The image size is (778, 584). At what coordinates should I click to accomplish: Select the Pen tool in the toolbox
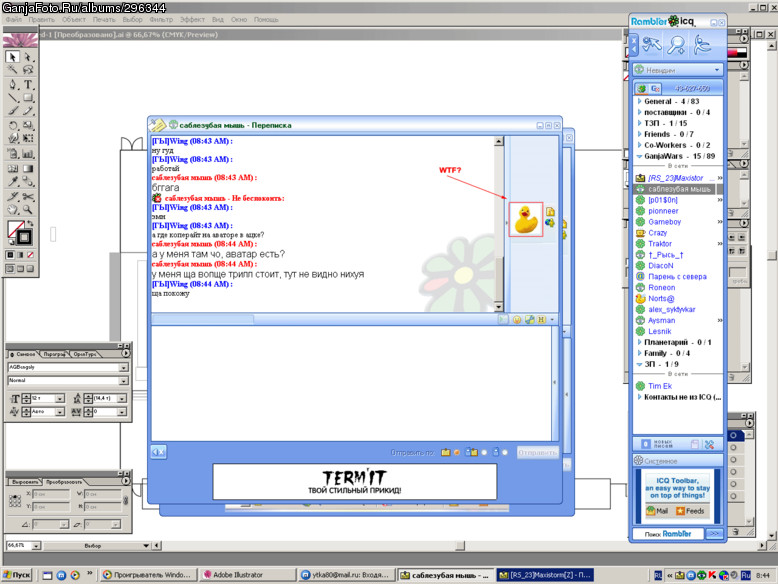click(13, 84)
